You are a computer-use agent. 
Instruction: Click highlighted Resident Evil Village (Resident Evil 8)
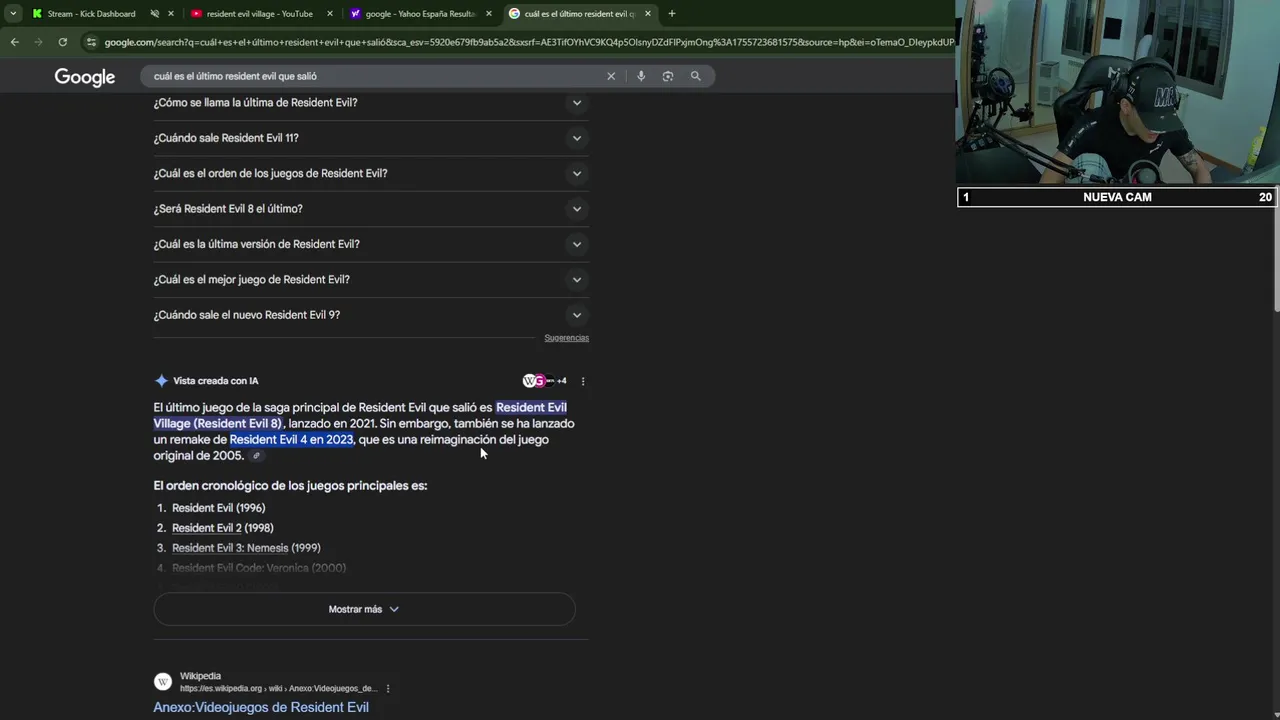(x=360, y=415)
